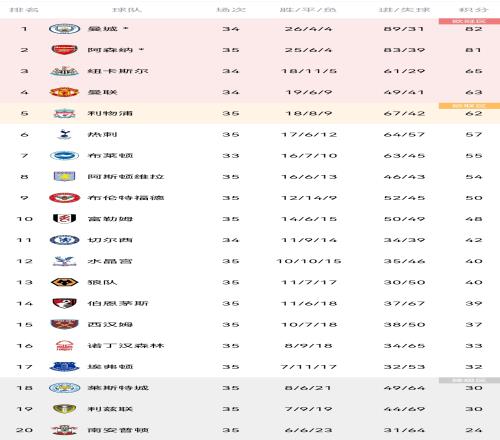Click the Brighton club badge

(64, 156)
